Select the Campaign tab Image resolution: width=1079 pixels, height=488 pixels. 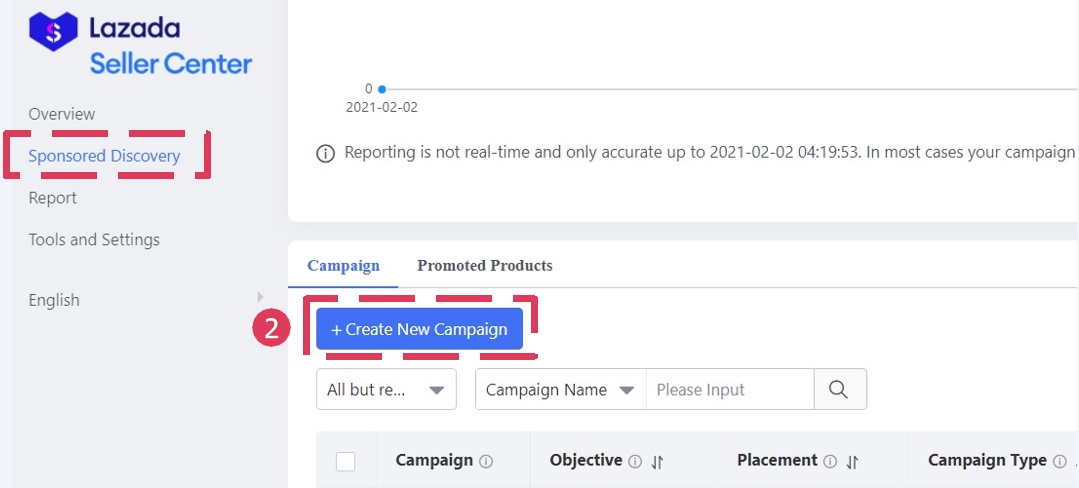click(343, 266)
